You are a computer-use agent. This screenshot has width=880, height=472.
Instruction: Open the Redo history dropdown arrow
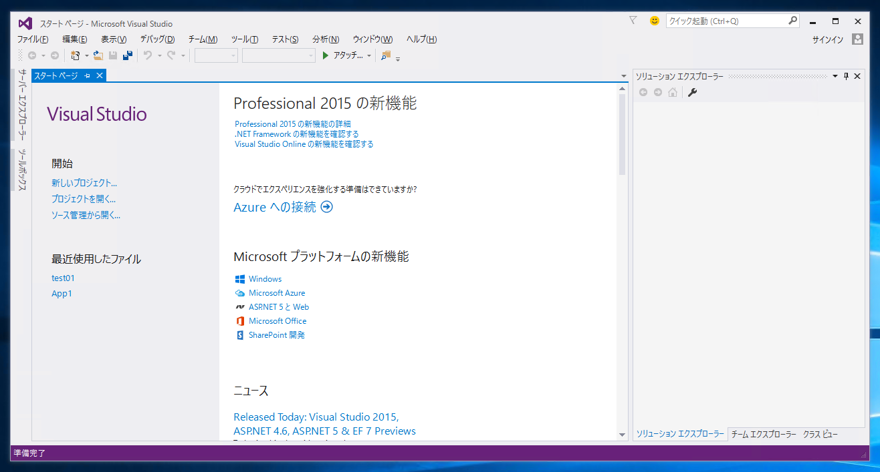coord(183,56)
